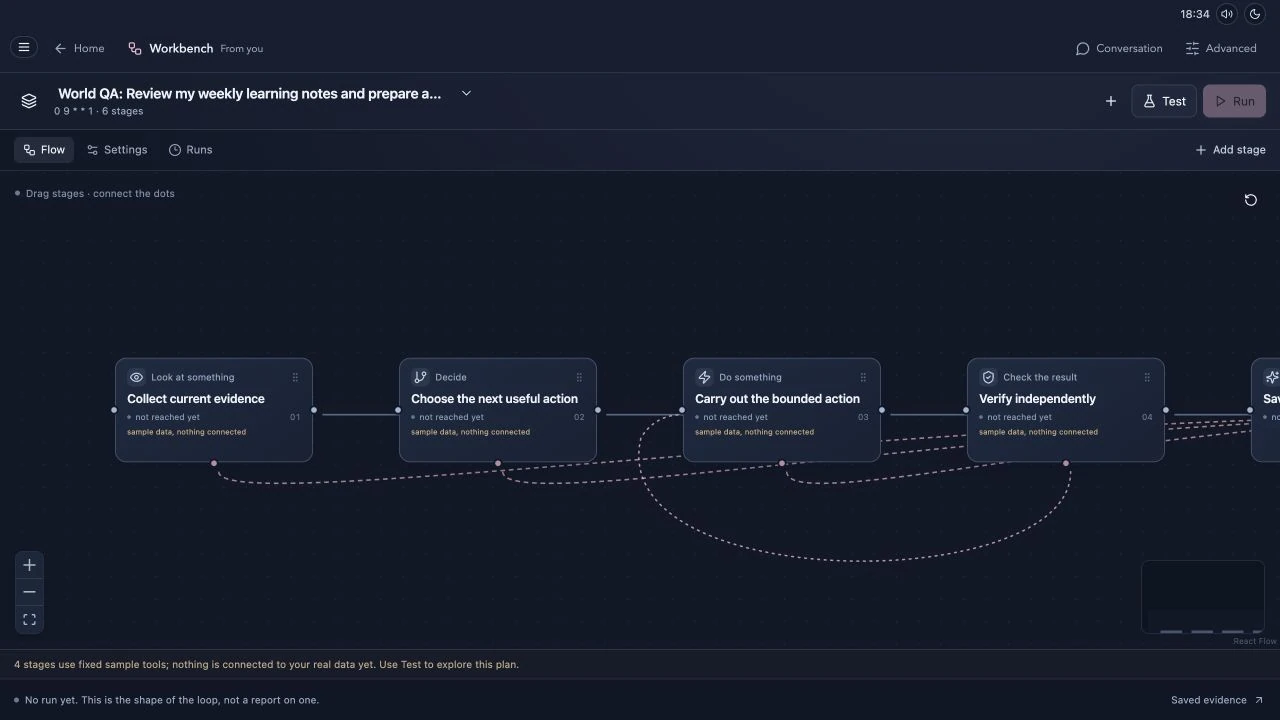
Task: Click the bottom connector dot of Verify independently
Action: [1066, 463]
